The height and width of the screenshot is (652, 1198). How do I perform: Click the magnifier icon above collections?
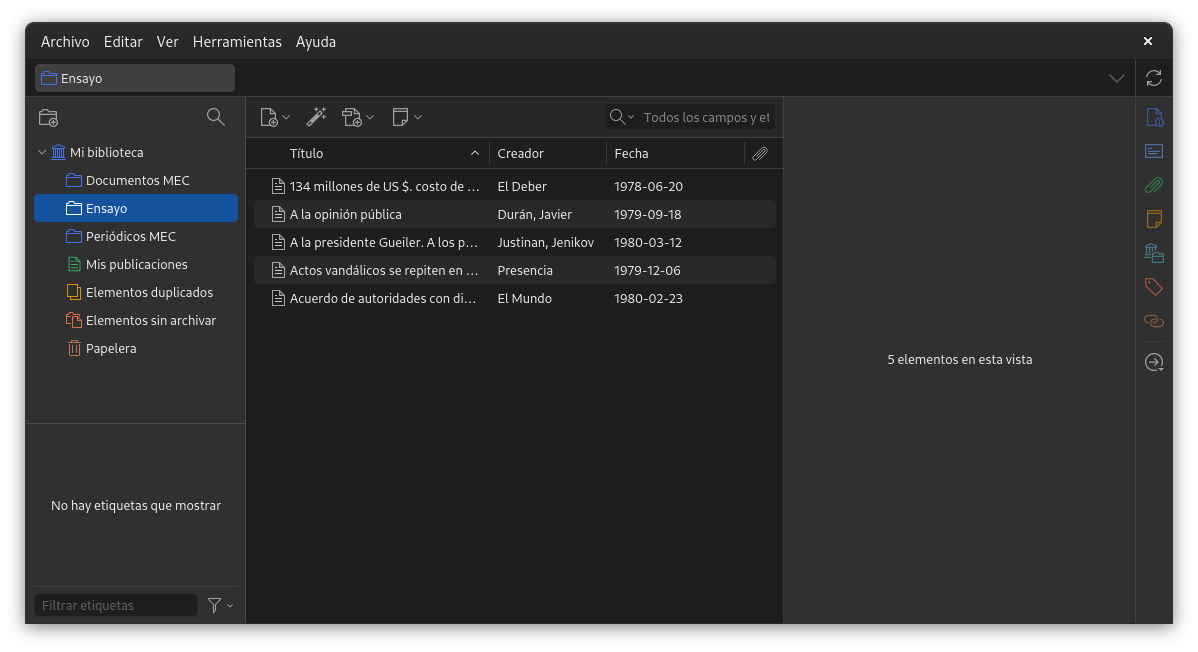pyautogui.click(x=215, y=117)
